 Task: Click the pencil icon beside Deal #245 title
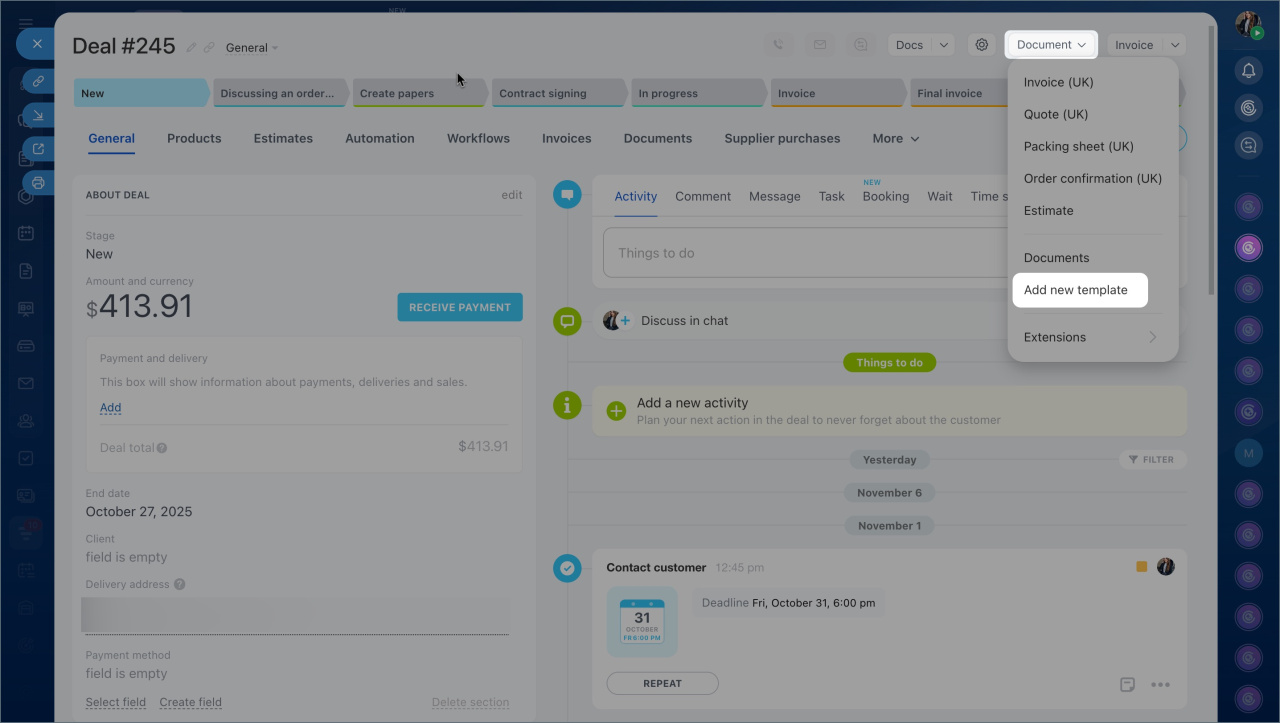[192, 48]
